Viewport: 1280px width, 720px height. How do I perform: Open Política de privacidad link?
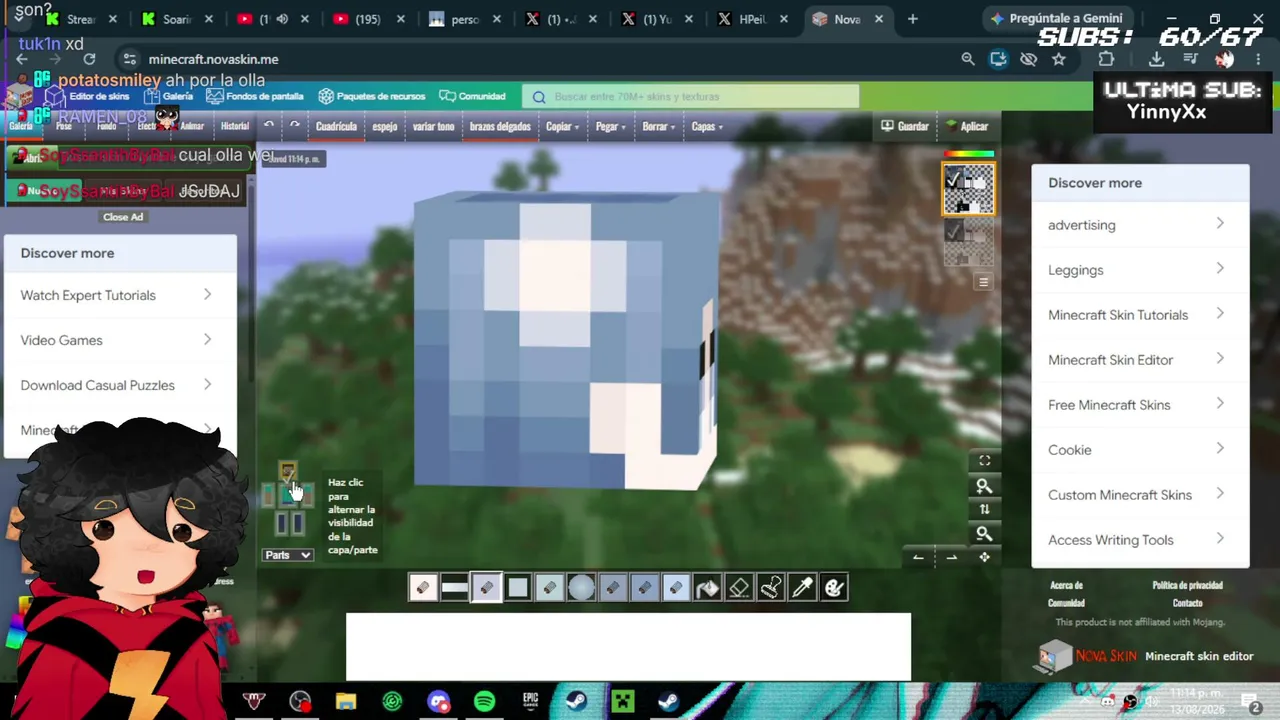tap(1187, 585)
